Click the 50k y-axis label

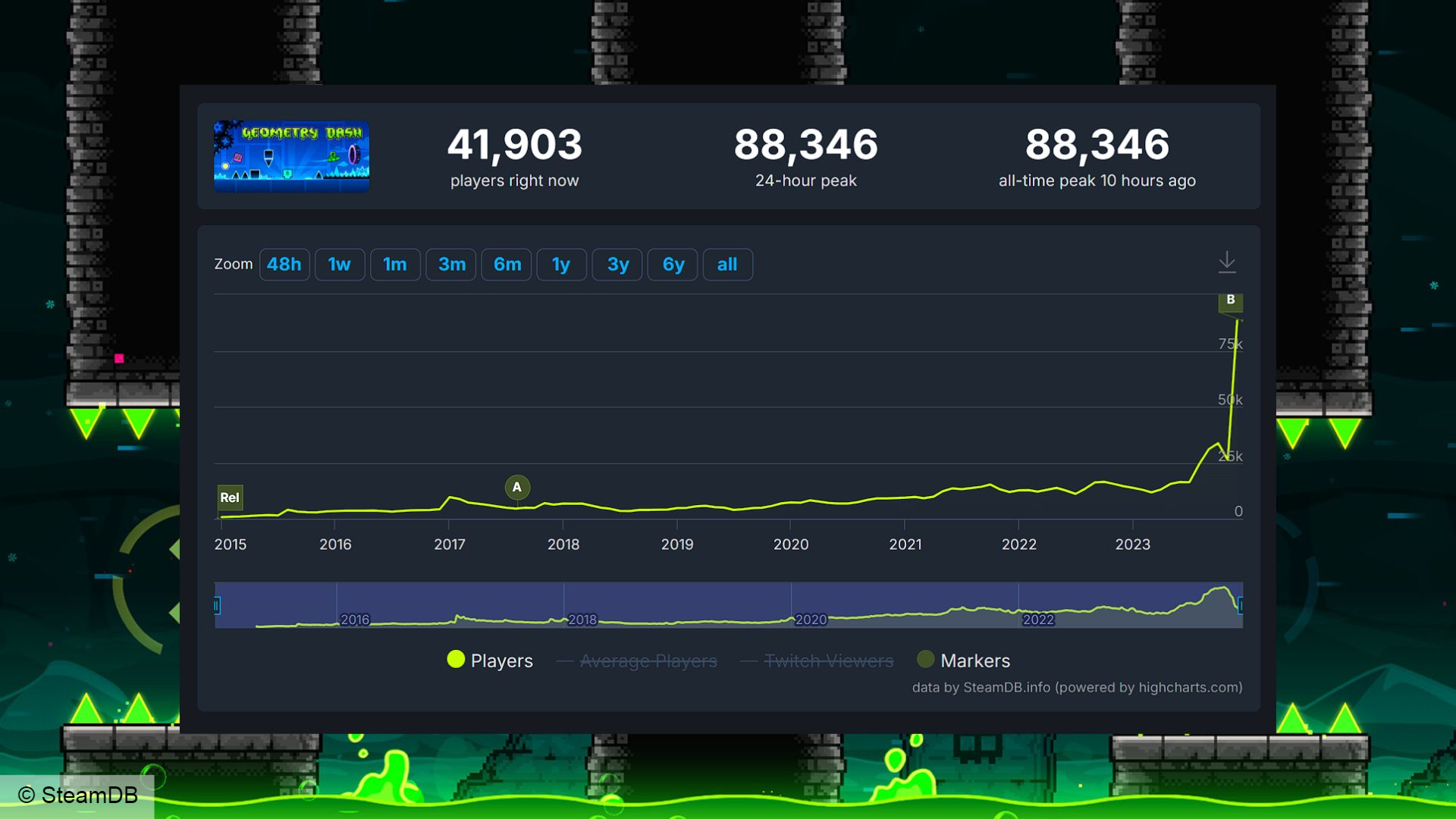1230,400
